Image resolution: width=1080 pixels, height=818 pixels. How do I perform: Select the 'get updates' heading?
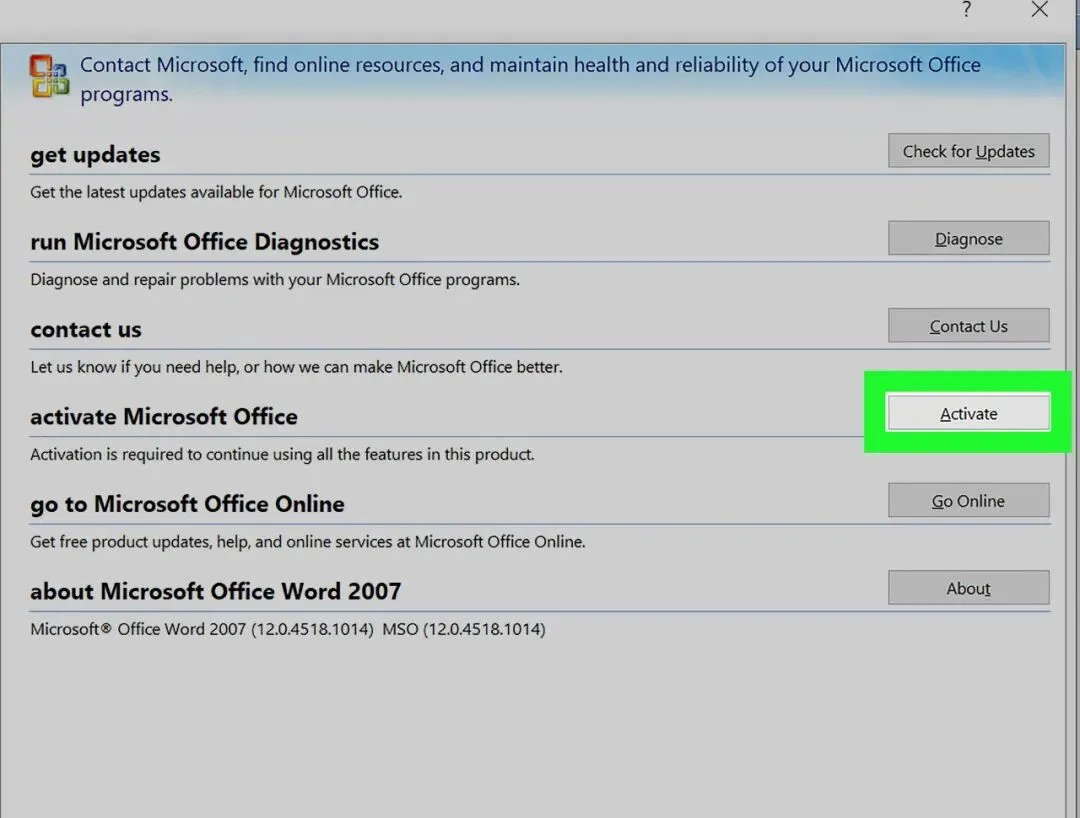pyautogui.click(x=95, y=155)
